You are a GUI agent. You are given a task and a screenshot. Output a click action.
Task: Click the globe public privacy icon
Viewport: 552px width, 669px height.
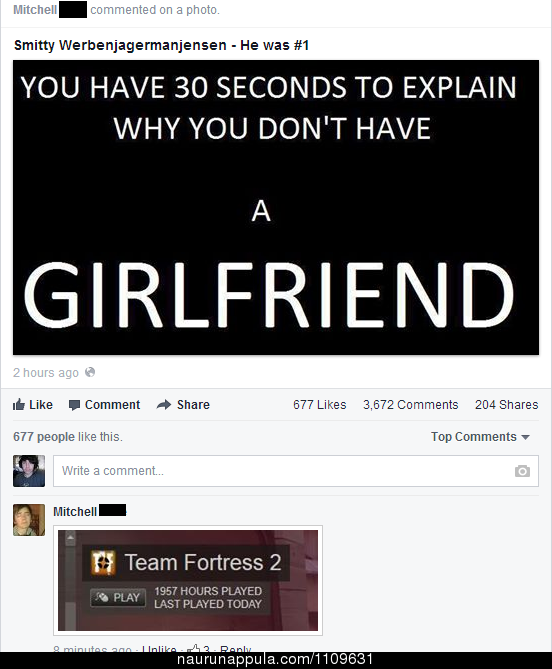point(90,372)
